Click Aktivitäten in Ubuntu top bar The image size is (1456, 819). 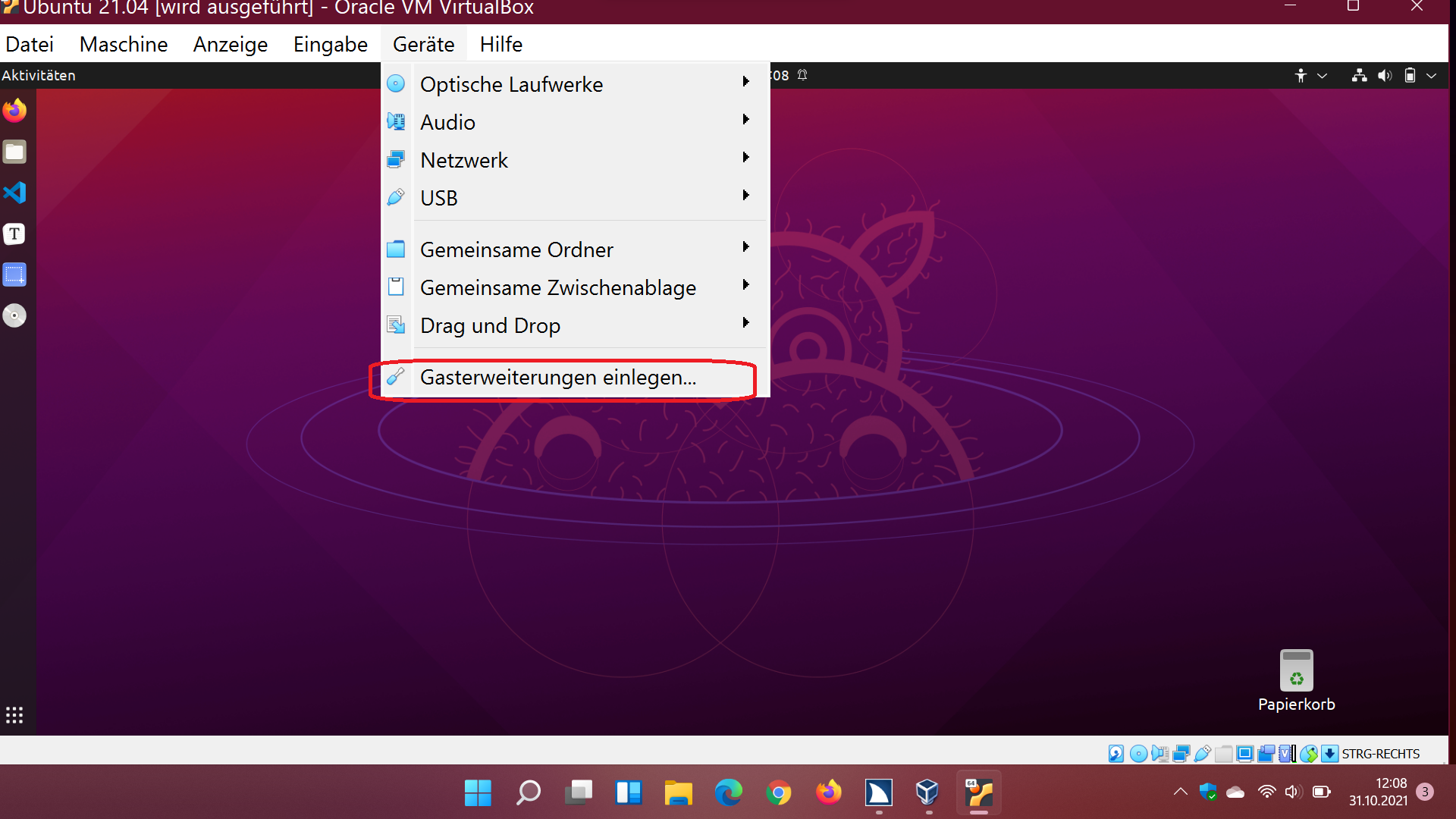[39, 75]
